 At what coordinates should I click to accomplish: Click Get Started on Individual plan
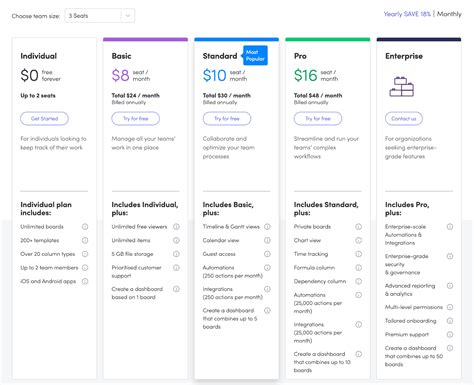(44, 118)
